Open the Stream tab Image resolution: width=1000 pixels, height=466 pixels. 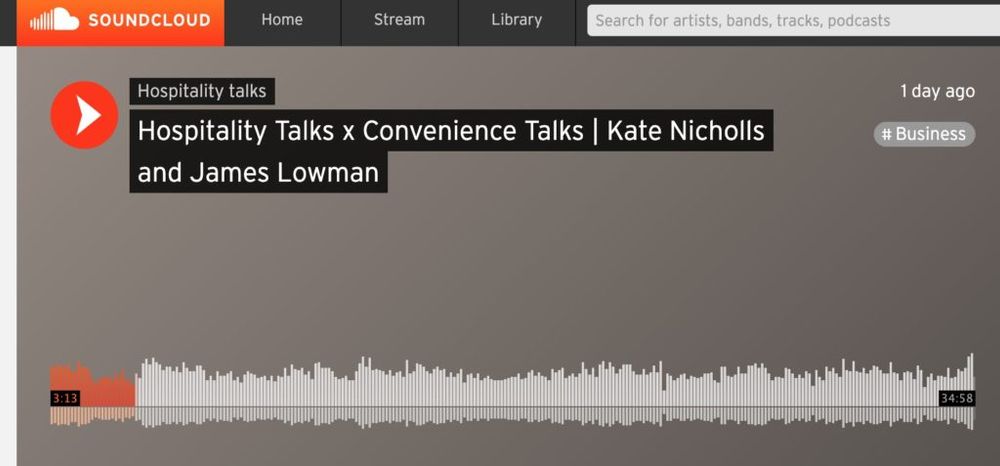click(399, 20)
